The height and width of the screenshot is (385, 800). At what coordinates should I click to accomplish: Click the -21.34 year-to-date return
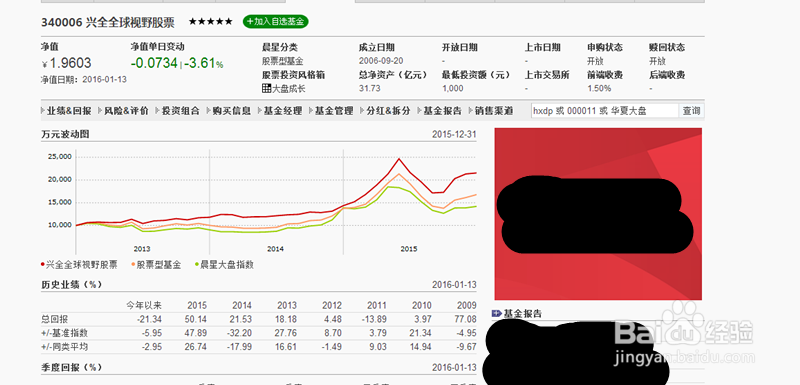149,319
